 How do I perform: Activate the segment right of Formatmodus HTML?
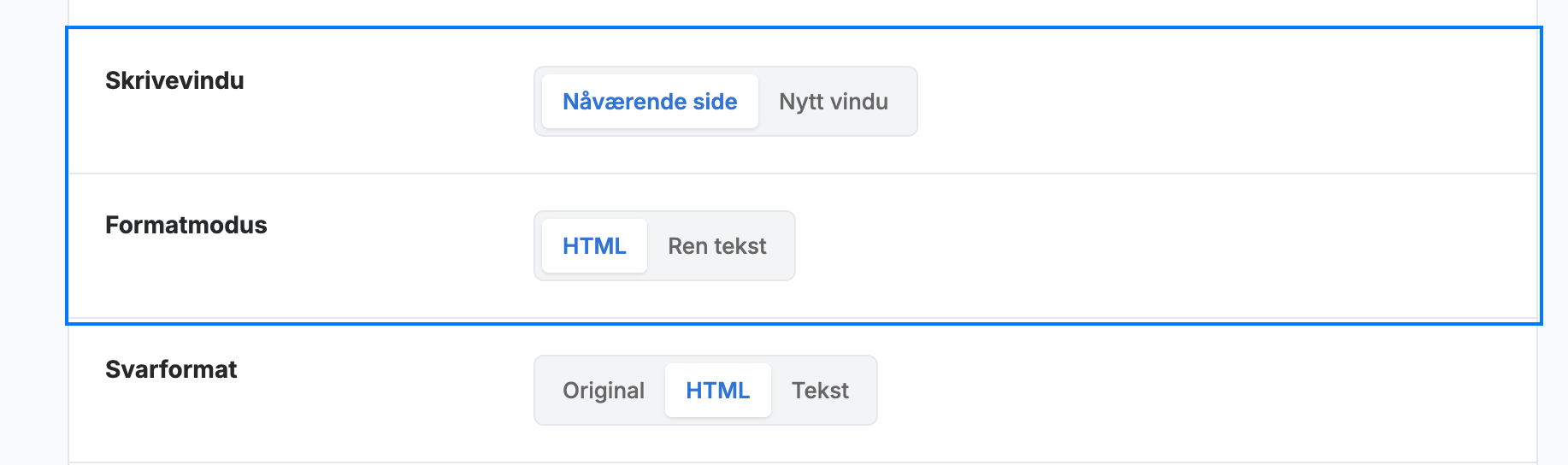[717, 246]
